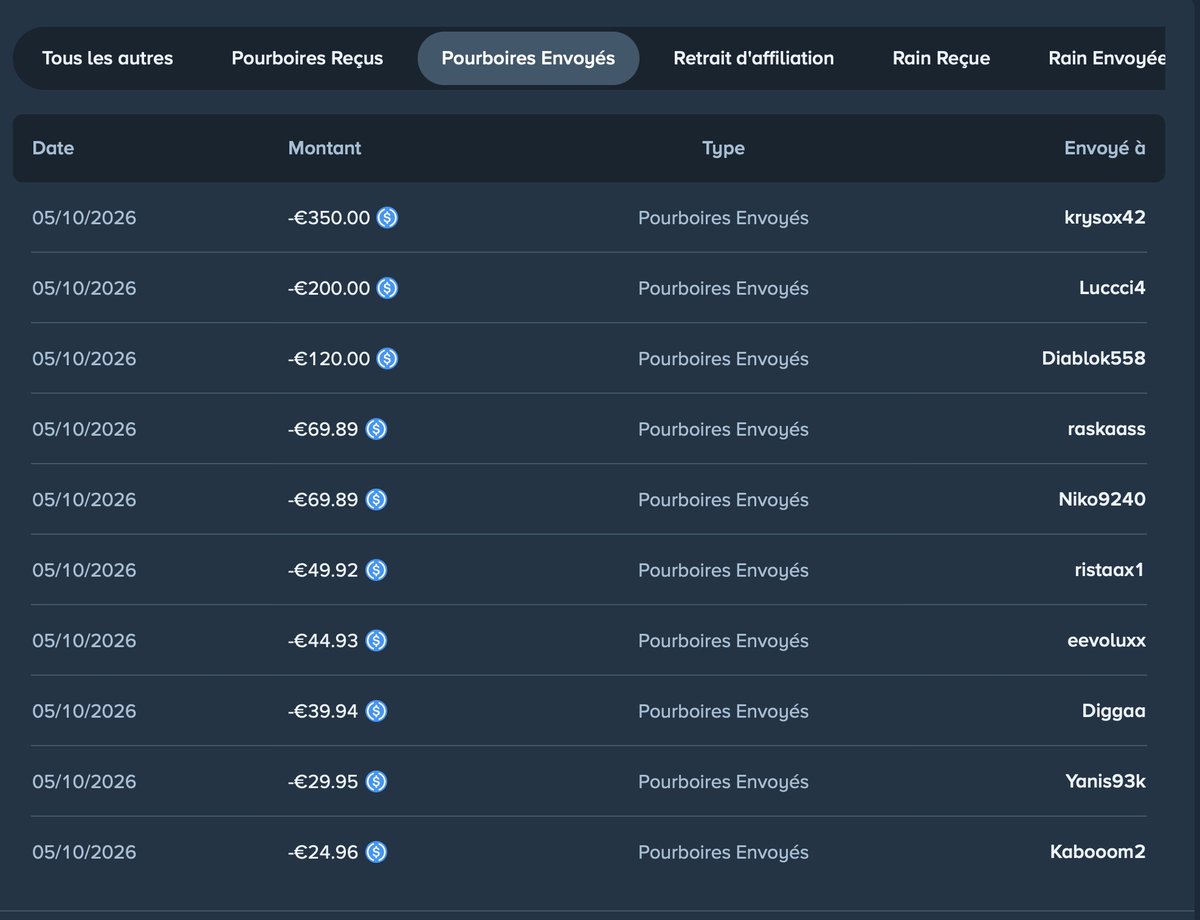Open recipient ristaax1
The width and height of the screenshot is (1200, 920).
click(1109, 570)
